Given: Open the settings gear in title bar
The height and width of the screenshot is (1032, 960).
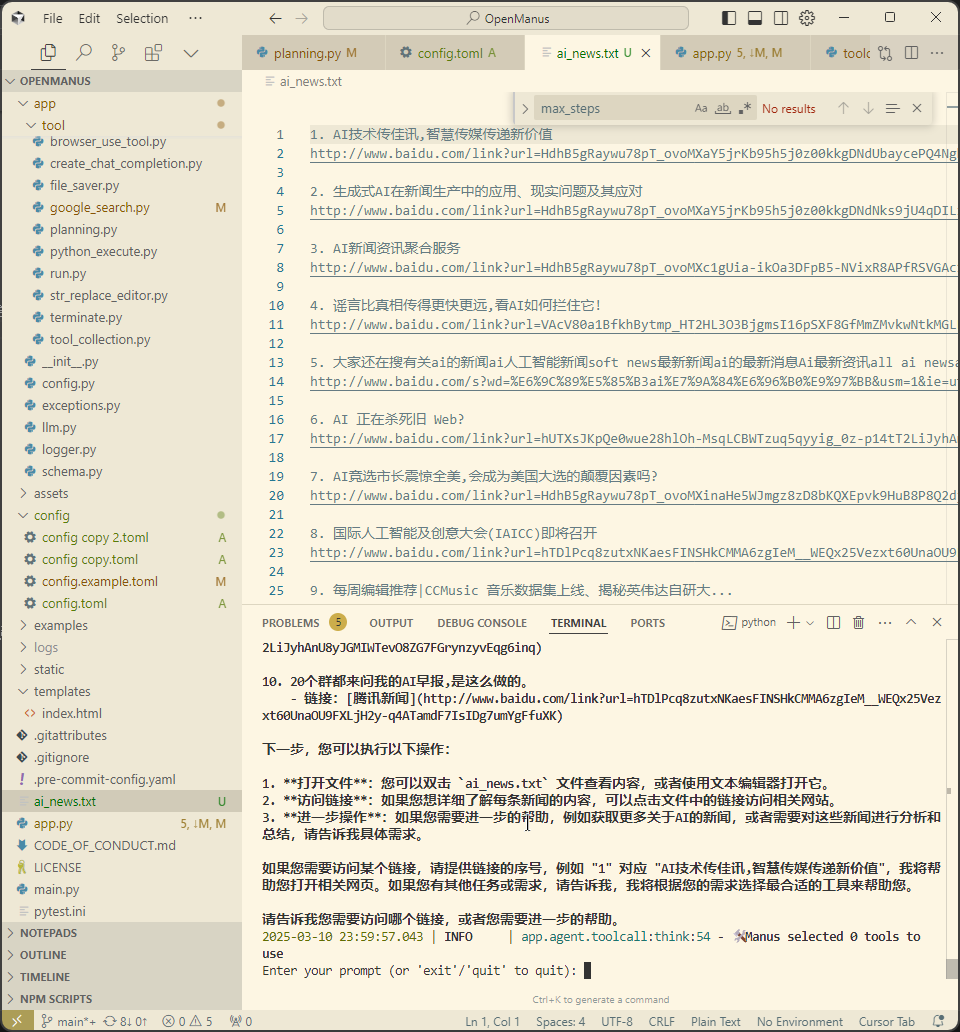Looking at the screenshot, I should coord(807,18).
